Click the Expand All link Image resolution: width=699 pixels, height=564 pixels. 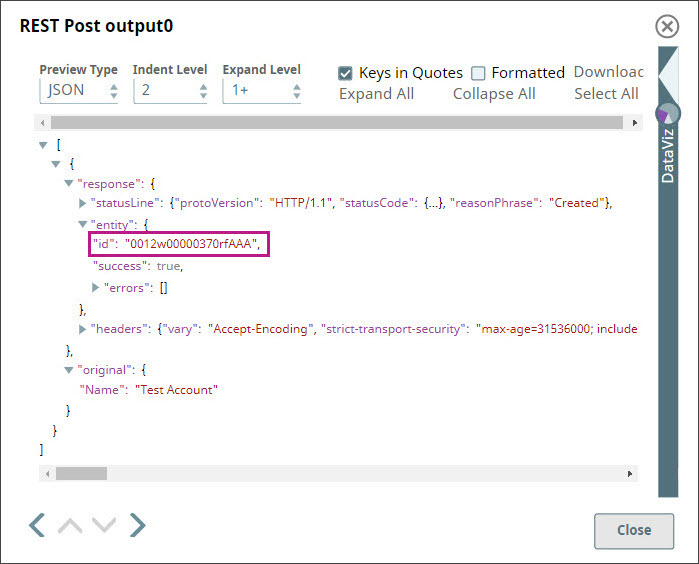[376, 94]
